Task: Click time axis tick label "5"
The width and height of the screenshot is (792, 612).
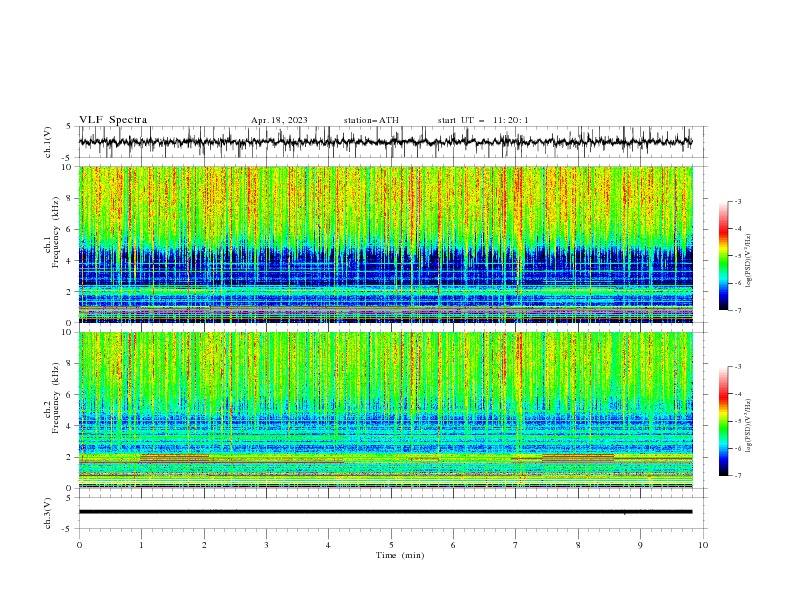Action: tap(391, 545)
